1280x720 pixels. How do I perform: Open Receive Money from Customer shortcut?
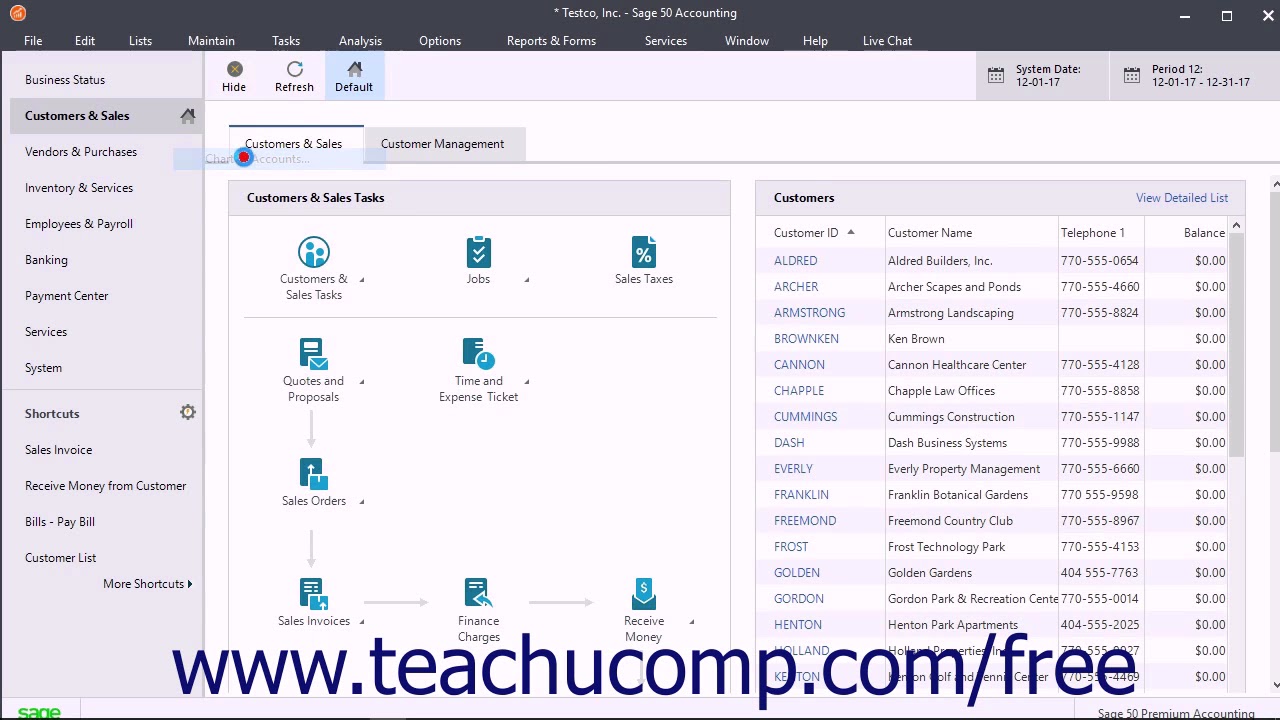105,486
